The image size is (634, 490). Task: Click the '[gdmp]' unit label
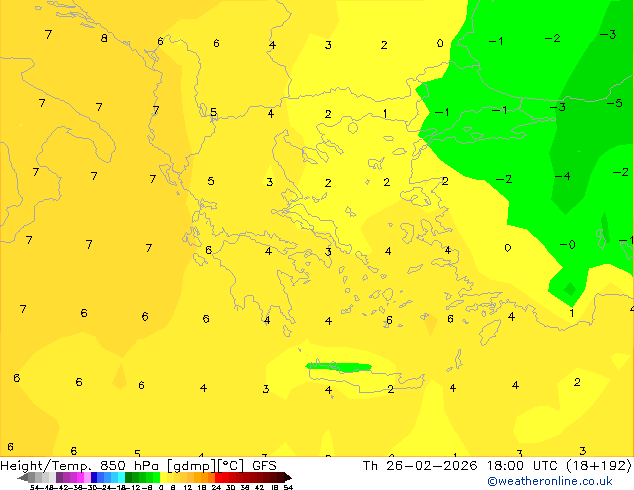(x=191, y=466)
